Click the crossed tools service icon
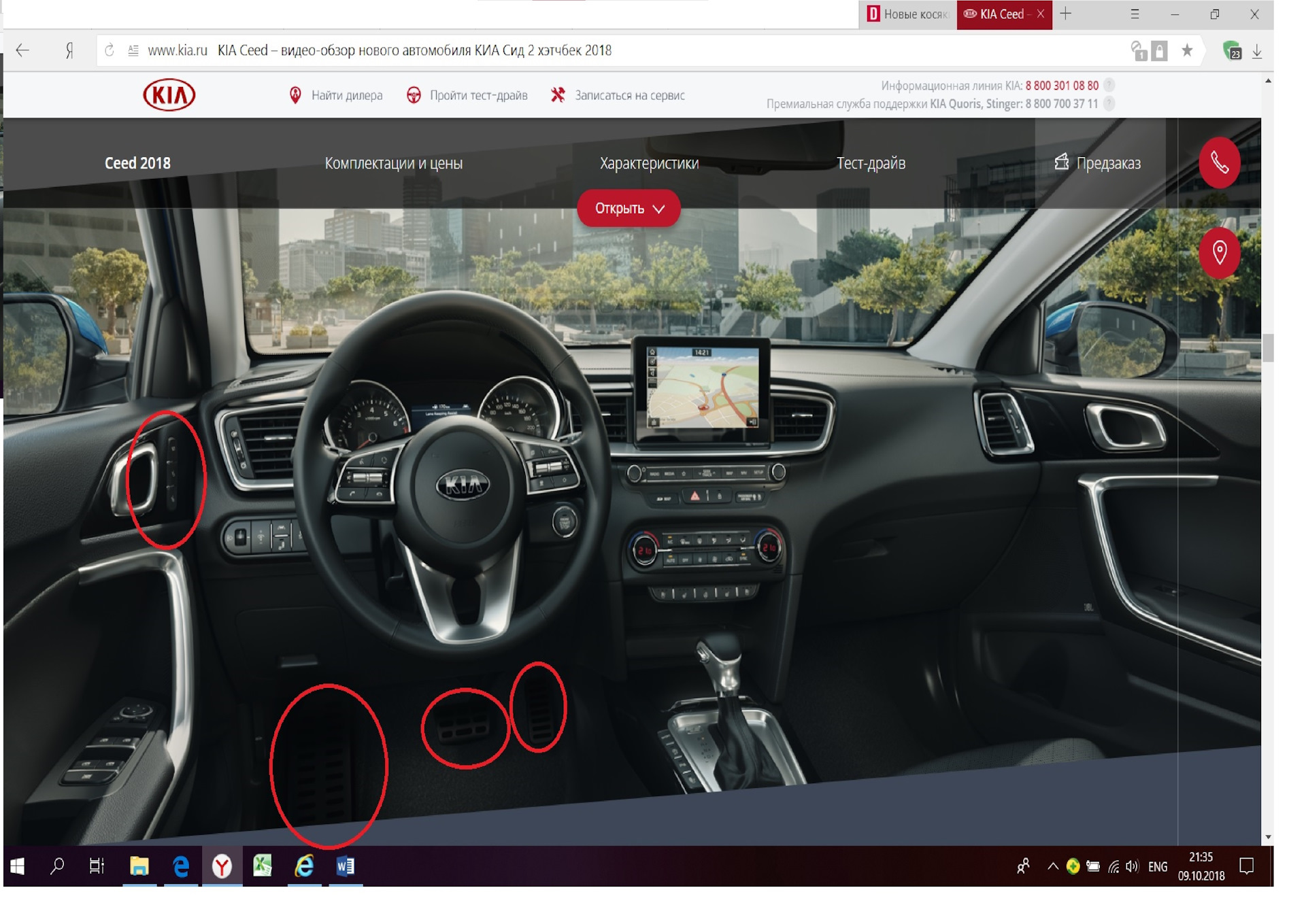 [558, 95]
